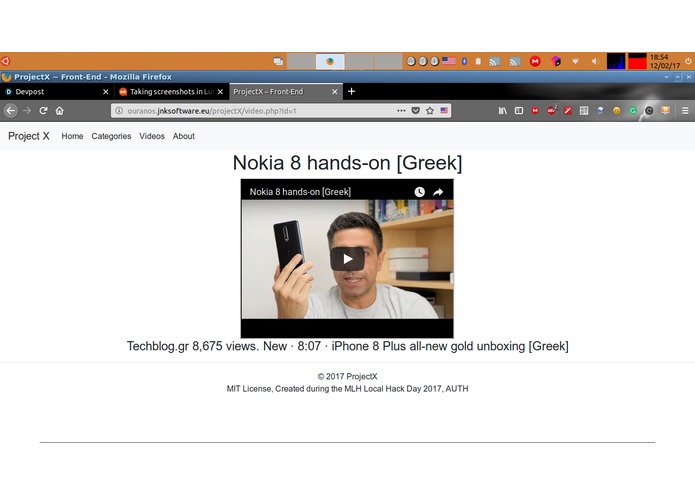Select the ProjectX ~ Front-End tab
Screen dimensions: 695x494
(285, 92)
